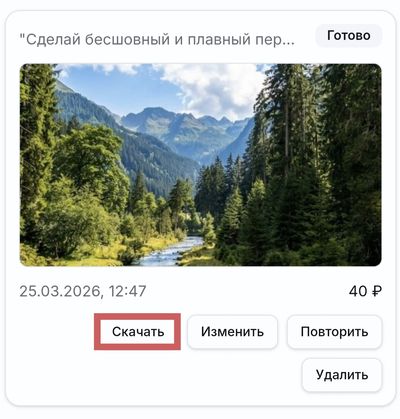This screenshot has width=400, height=419.
Task: Repeat generation with Повторить button
Action: [334, 332]
